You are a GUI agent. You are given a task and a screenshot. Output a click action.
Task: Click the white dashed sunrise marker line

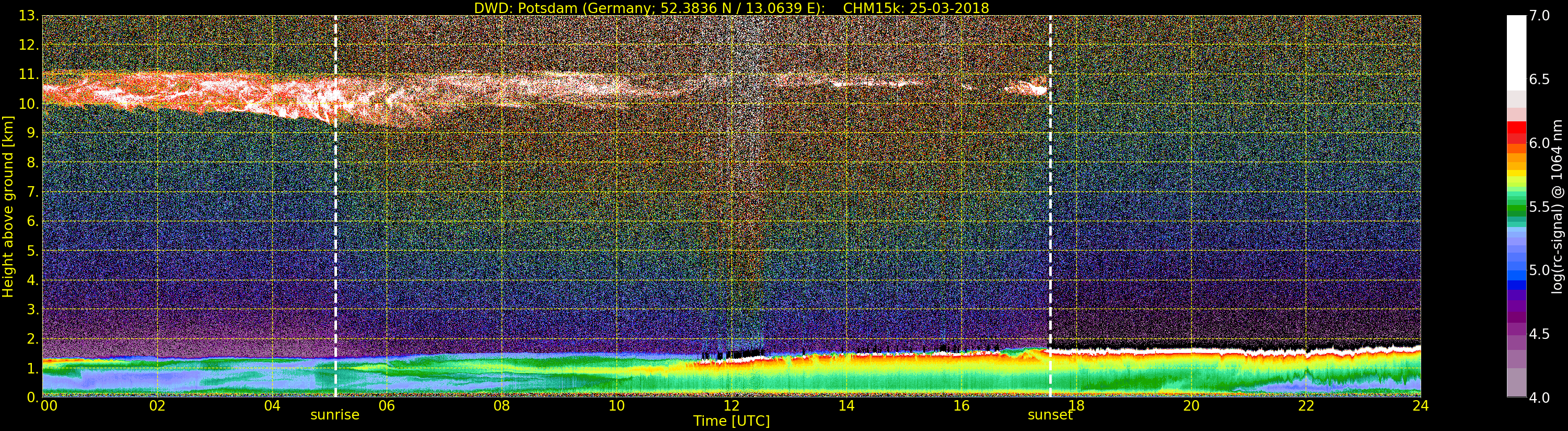coord(335,207)
